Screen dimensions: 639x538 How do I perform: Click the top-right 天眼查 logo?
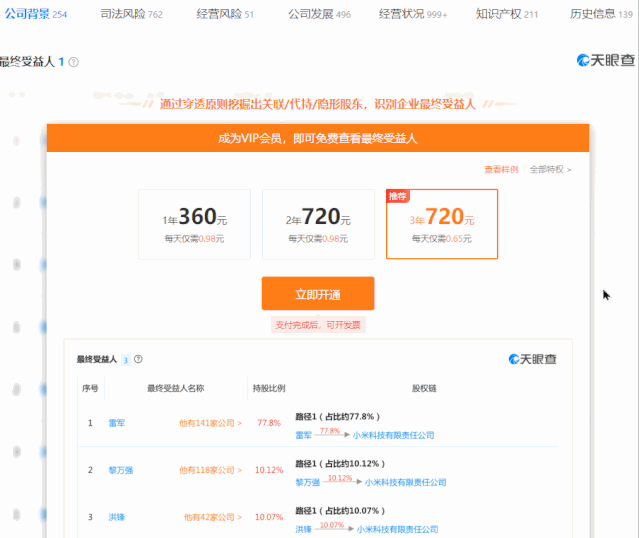coord(606,60)
